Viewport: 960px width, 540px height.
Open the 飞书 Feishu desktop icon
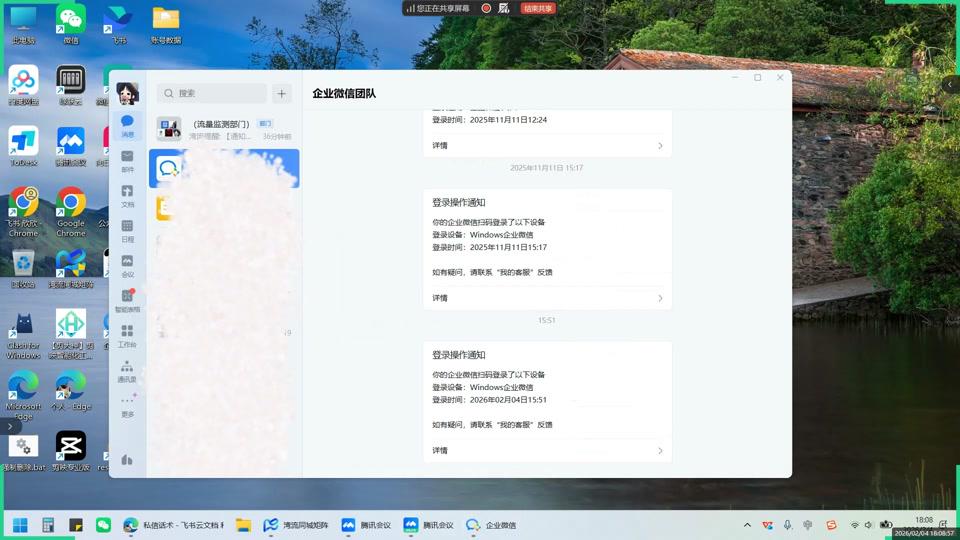tap(119, 26)
